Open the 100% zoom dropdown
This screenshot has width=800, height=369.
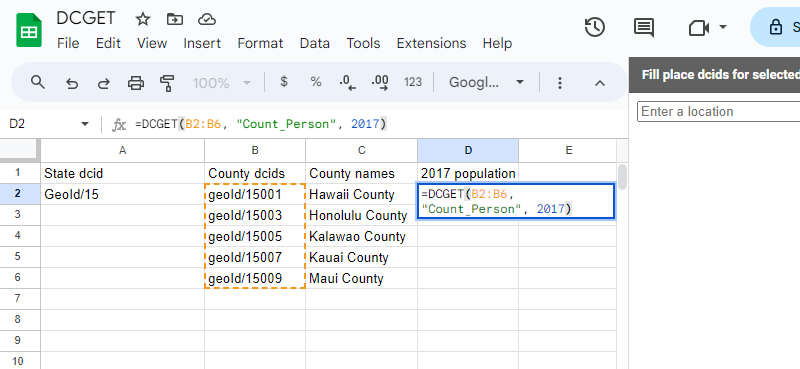point(222,83)
